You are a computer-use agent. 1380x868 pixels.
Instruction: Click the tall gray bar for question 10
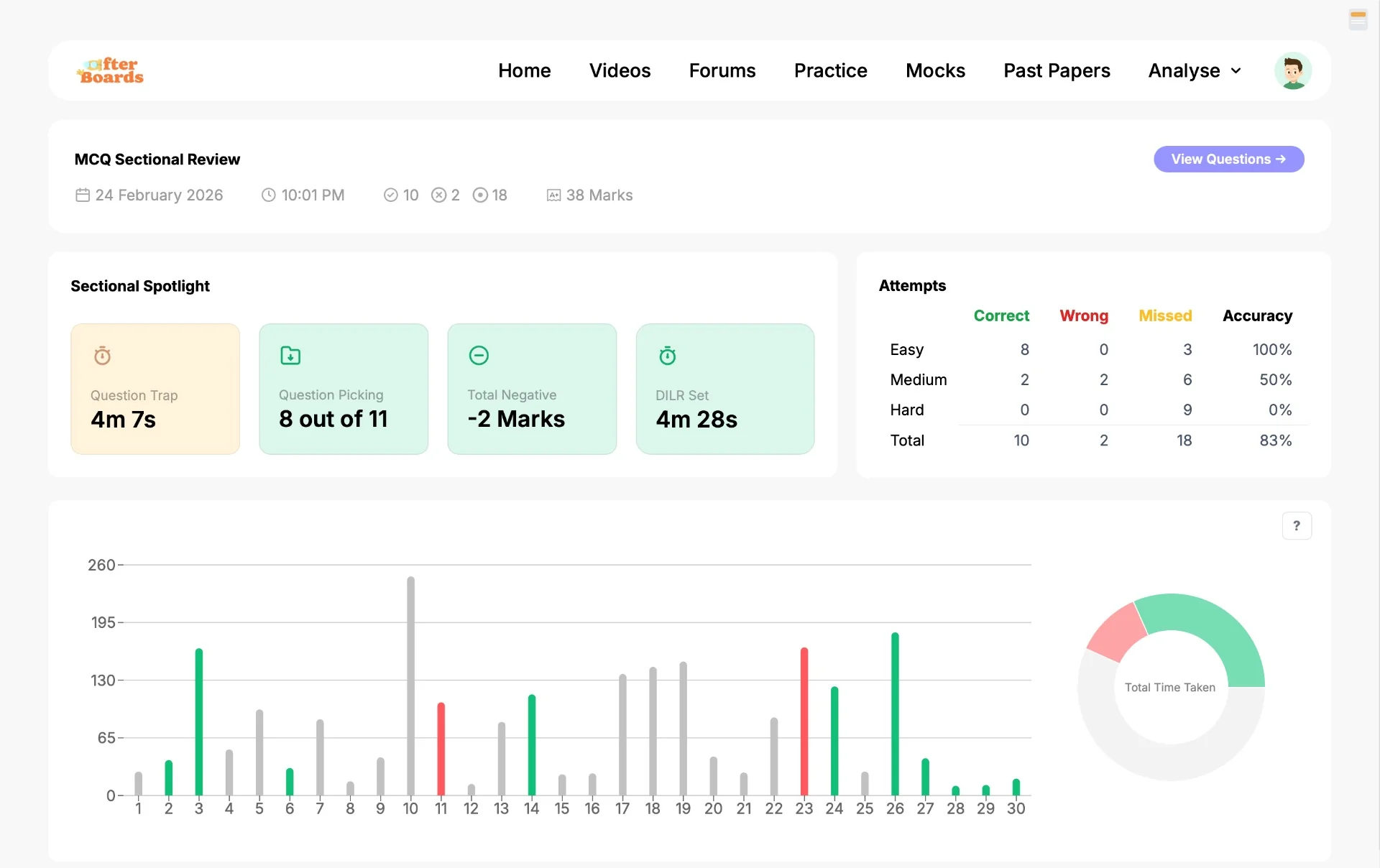410,685
